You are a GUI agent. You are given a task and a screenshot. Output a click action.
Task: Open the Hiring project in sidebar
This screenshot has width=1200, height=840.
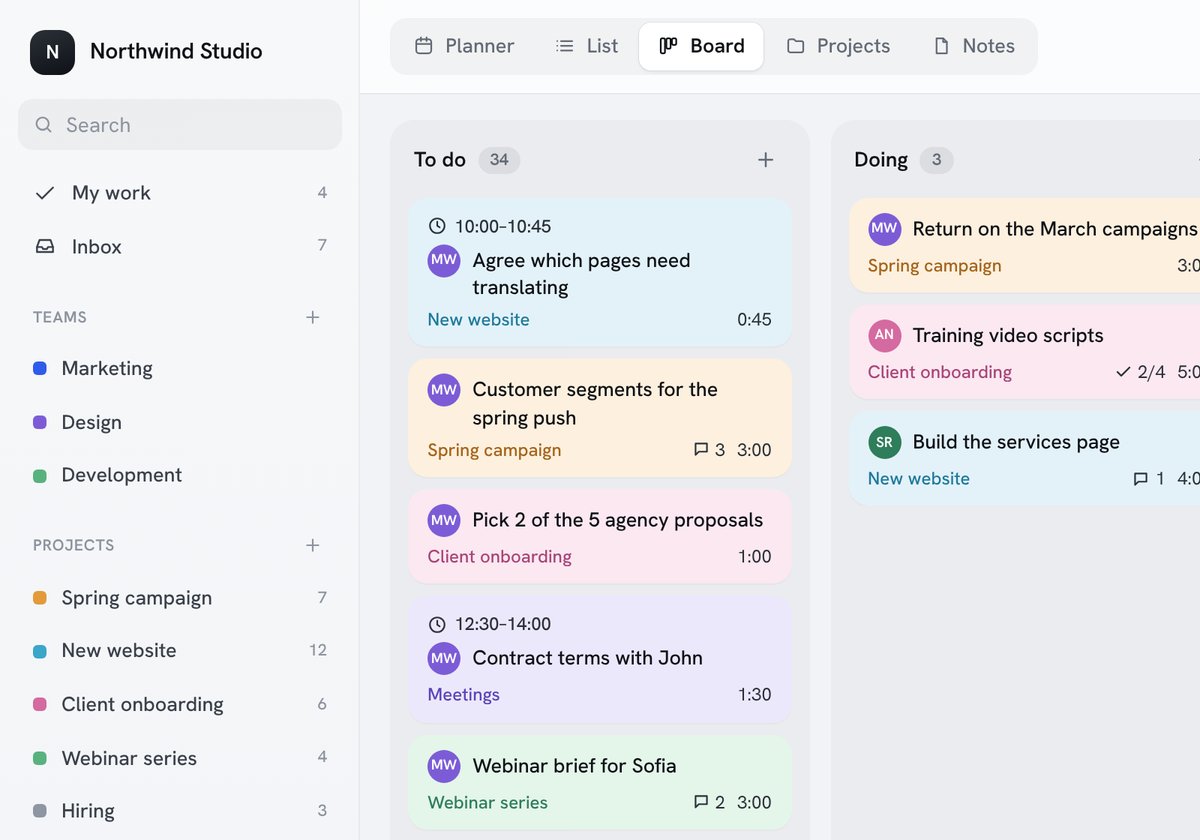[x=180, y=811]
